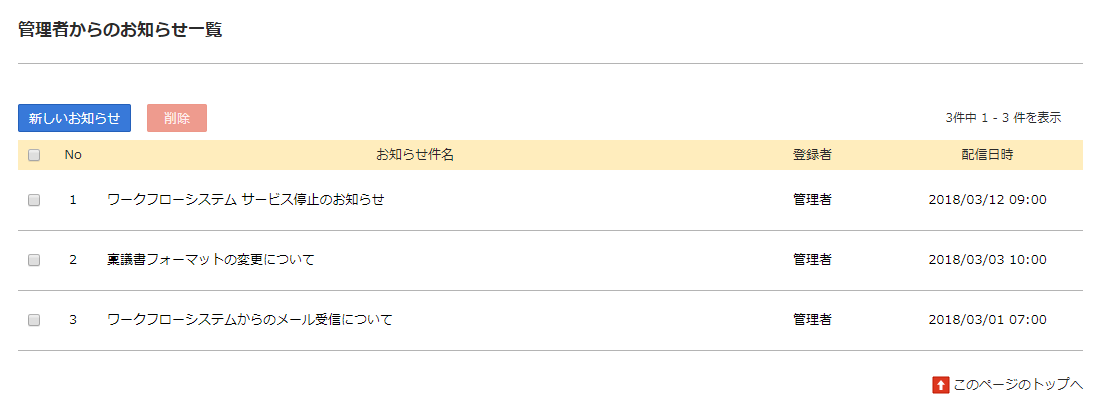The height and width of the screenshot is (404, 1103).
Task: Select the checkbox for notice No 2
Action: [x=34, y=260]
